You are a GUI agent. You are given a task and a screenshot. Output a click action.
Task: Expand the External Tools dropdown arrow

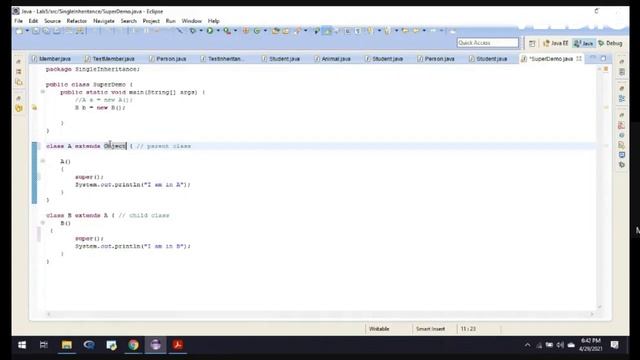[236, 31]
